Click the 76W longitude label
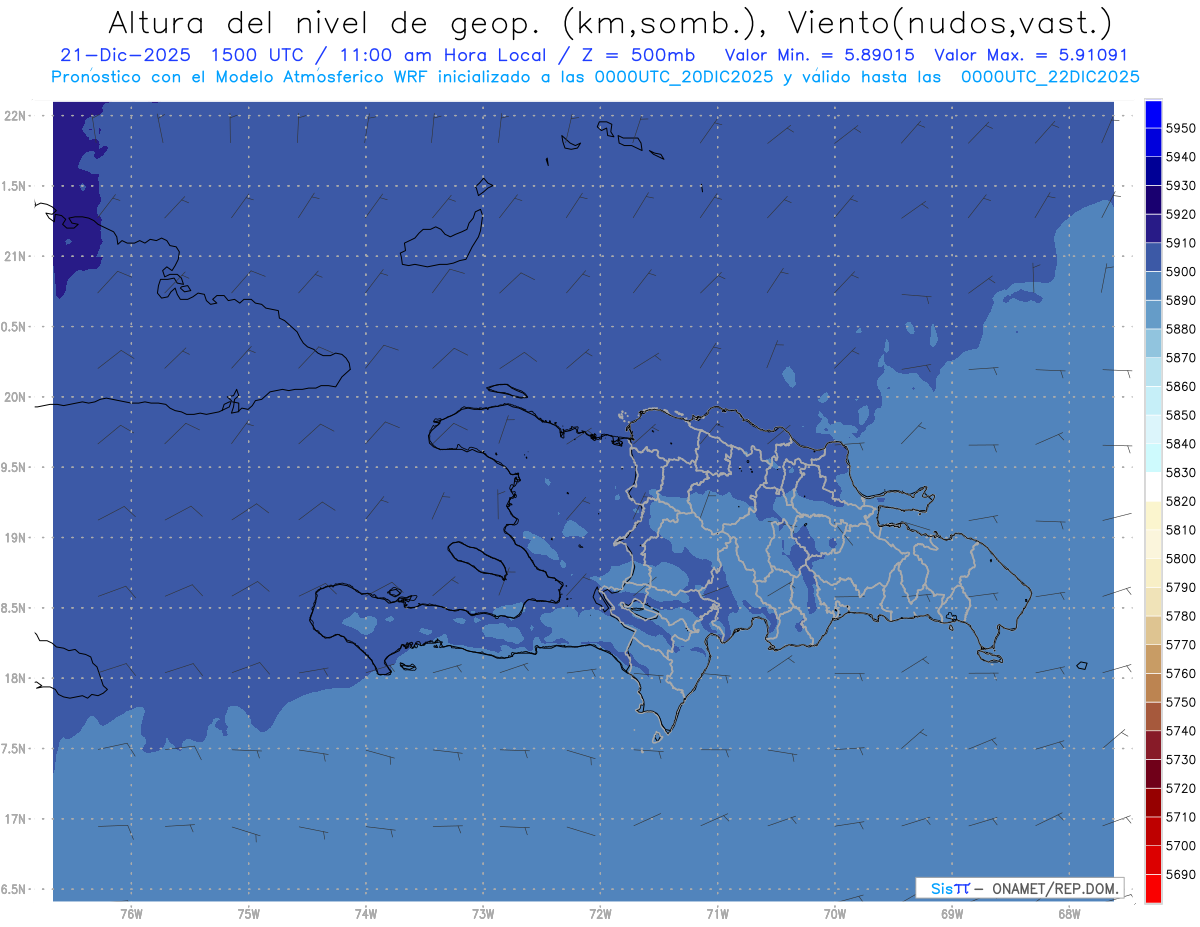 (131, 913)
